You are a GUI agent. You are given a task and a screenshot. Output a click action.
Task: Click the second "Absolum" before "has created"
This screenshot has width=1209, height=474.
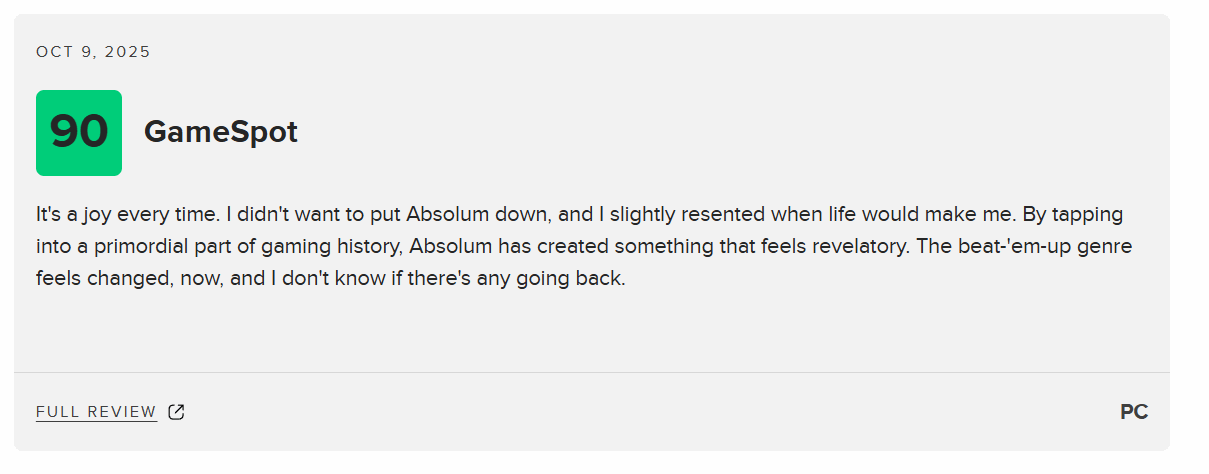[447, 246]
